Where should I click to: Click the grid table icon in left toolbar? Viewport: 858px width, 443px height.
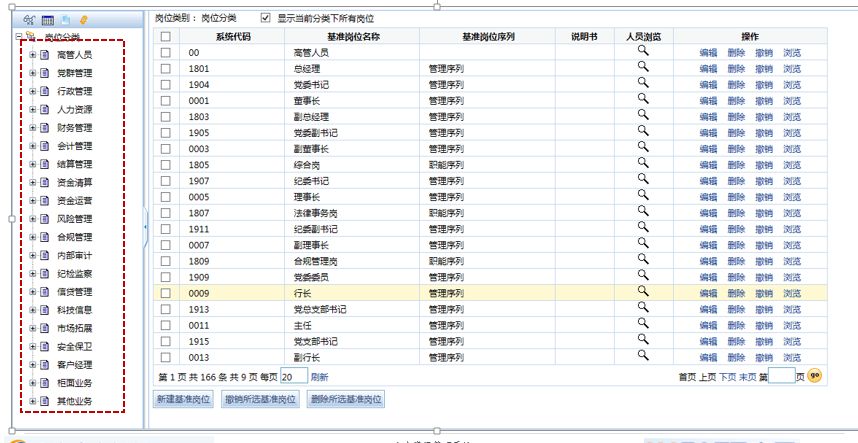48,20
